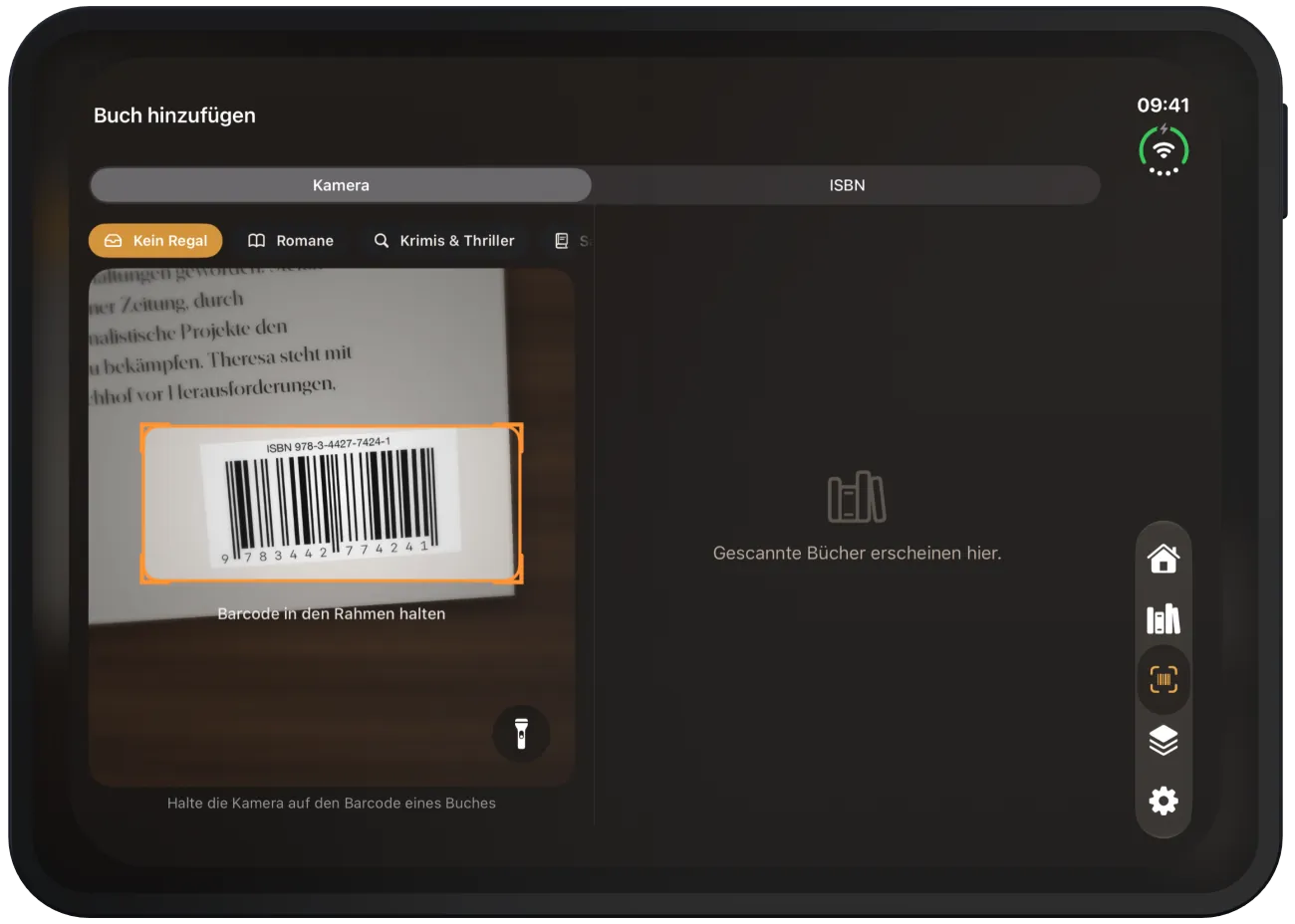Click the ISBN 978-3-4427-7424-1 label
Viewport: 1295px width, 924px height.
point(329,444)
